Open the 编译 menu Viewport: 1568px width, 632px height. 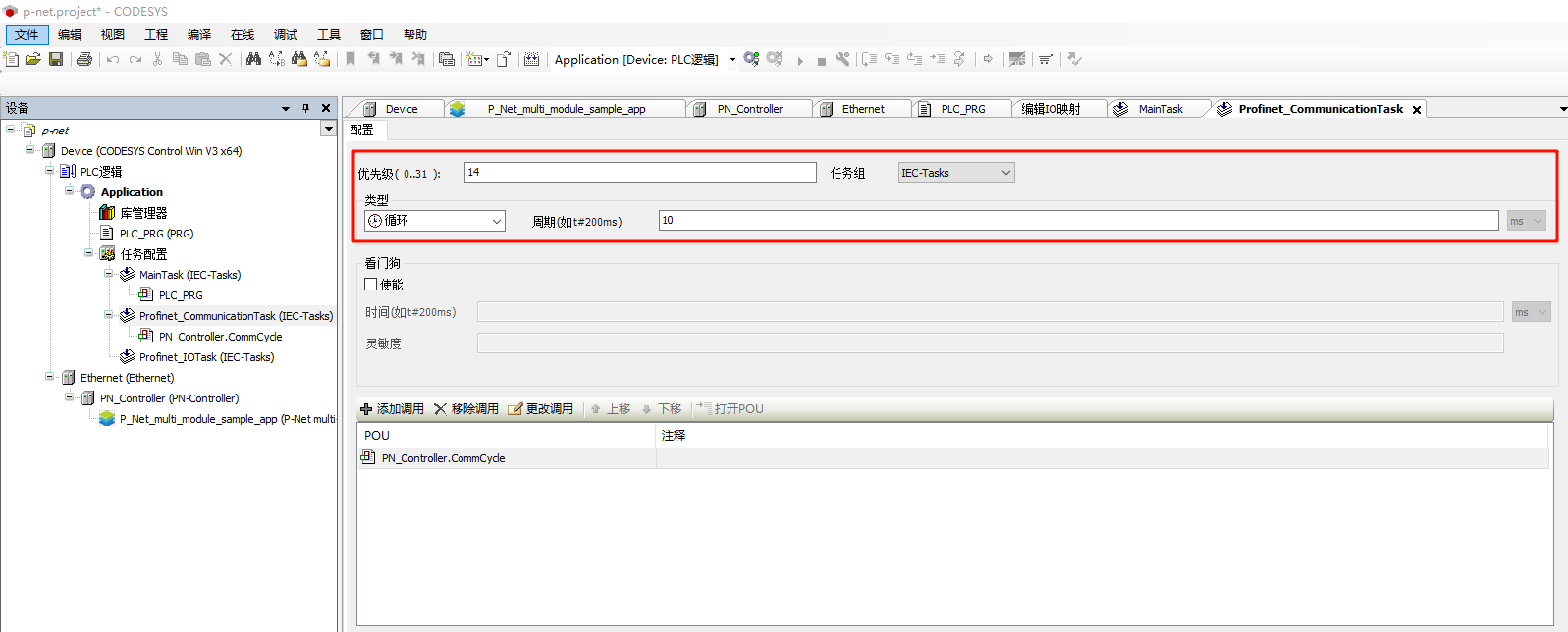[x=199, y=34]
